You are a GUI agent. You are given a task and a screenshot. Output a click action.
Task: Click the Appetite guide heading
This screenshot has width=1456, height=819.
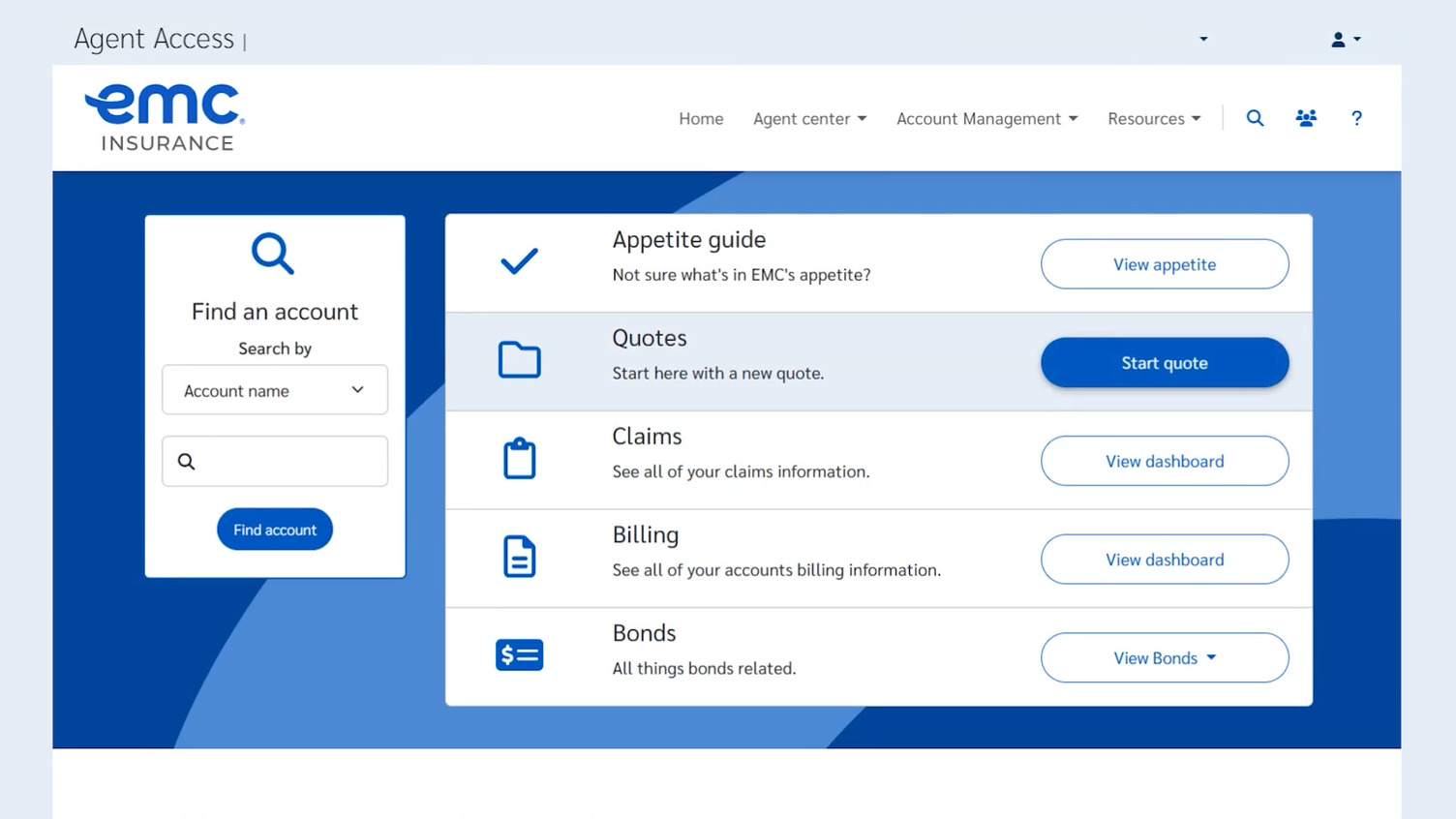click(x=689, y=239)
